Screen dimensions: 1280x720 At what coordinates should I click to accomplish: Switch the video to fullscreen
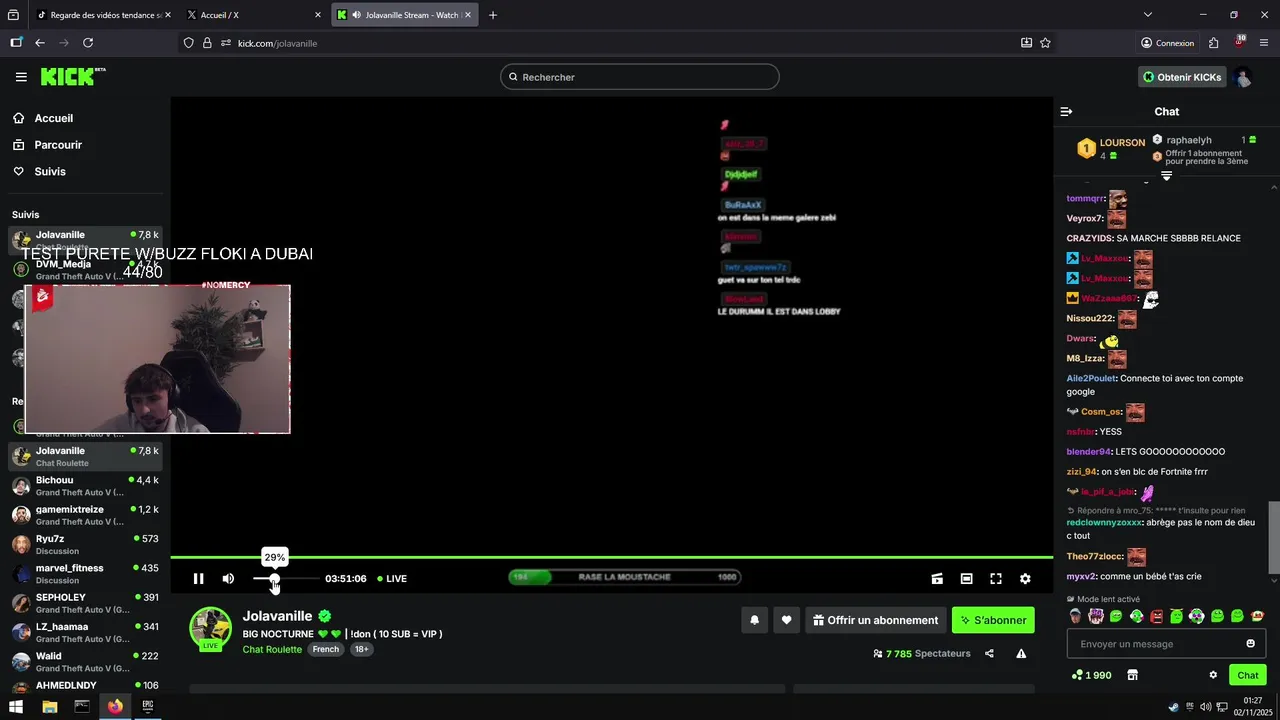click(x=996, y=578)
